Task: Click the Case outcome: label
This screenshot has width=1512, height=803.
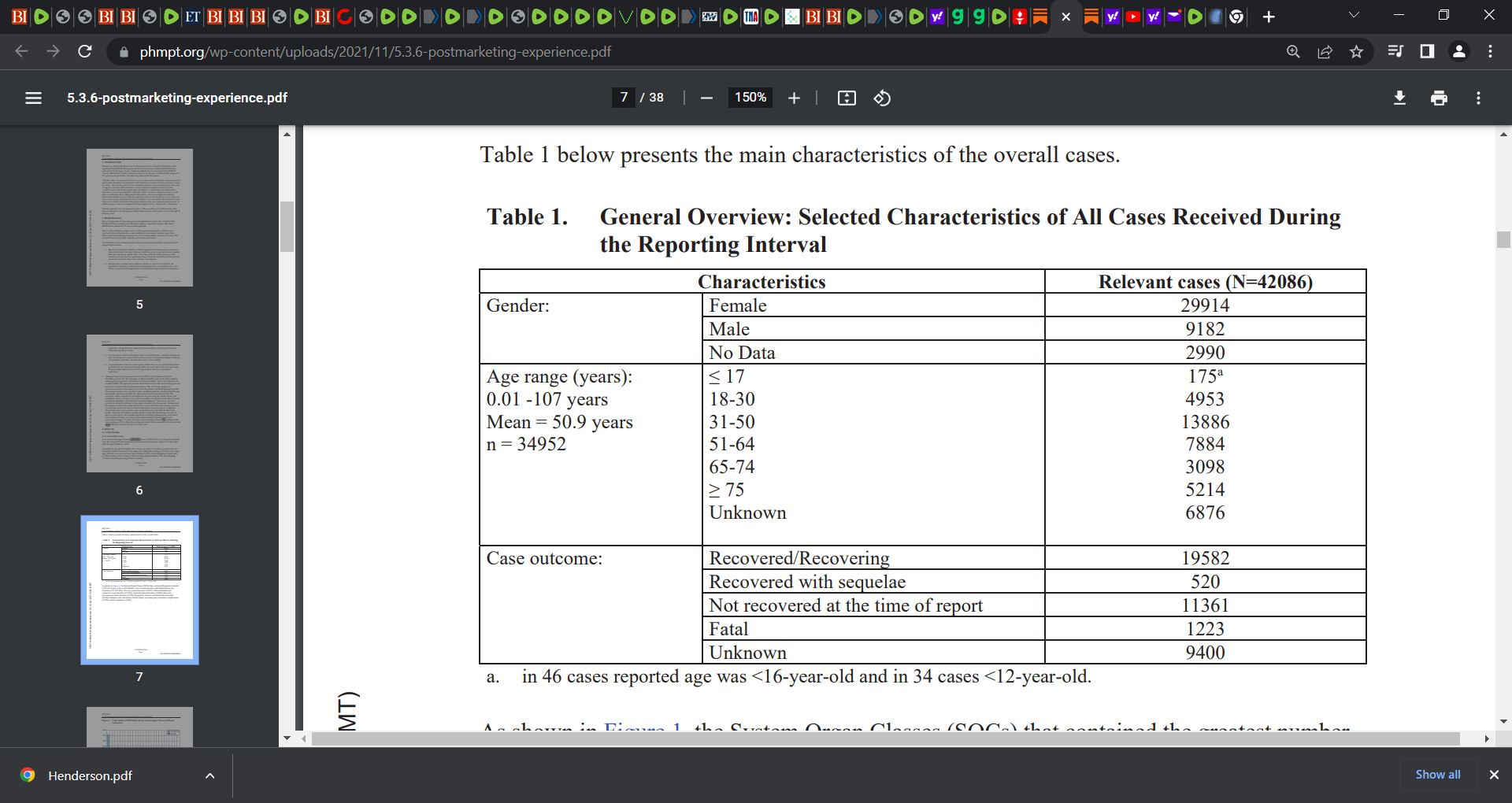Action: point(544,558)
